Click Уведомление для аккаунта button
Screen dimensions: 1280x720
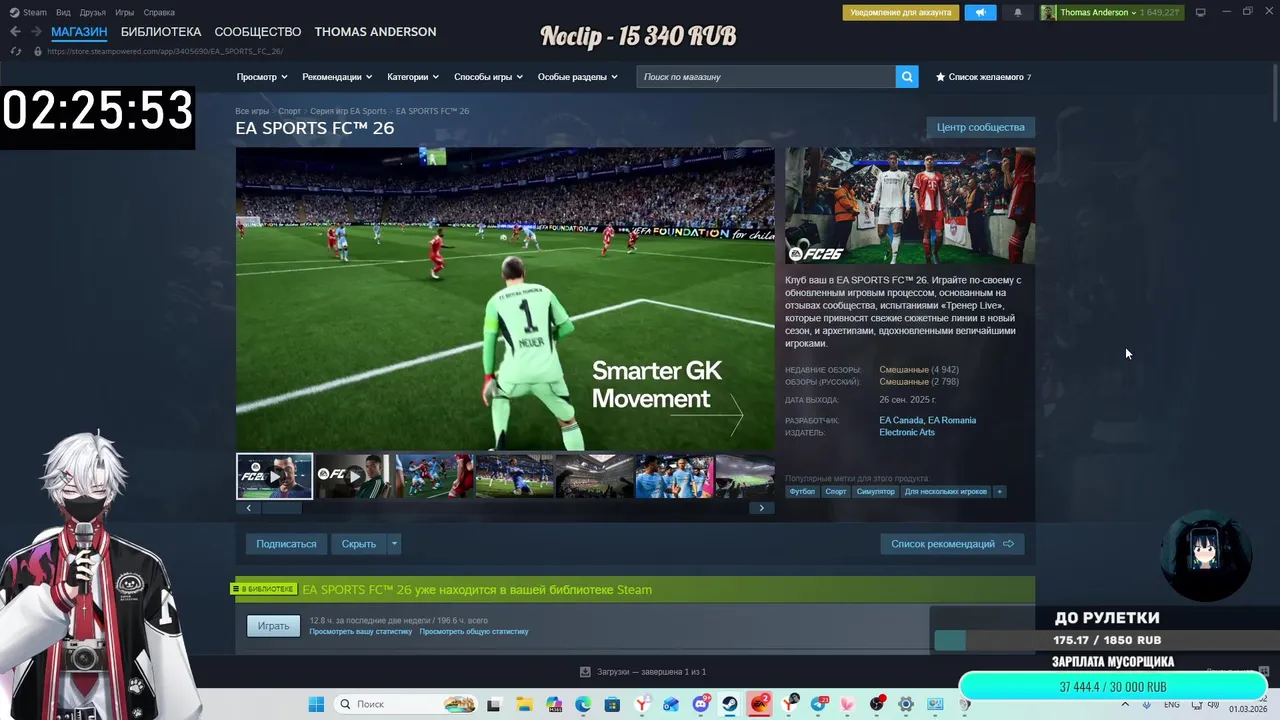pyautogui.click(x=901, y=13)
